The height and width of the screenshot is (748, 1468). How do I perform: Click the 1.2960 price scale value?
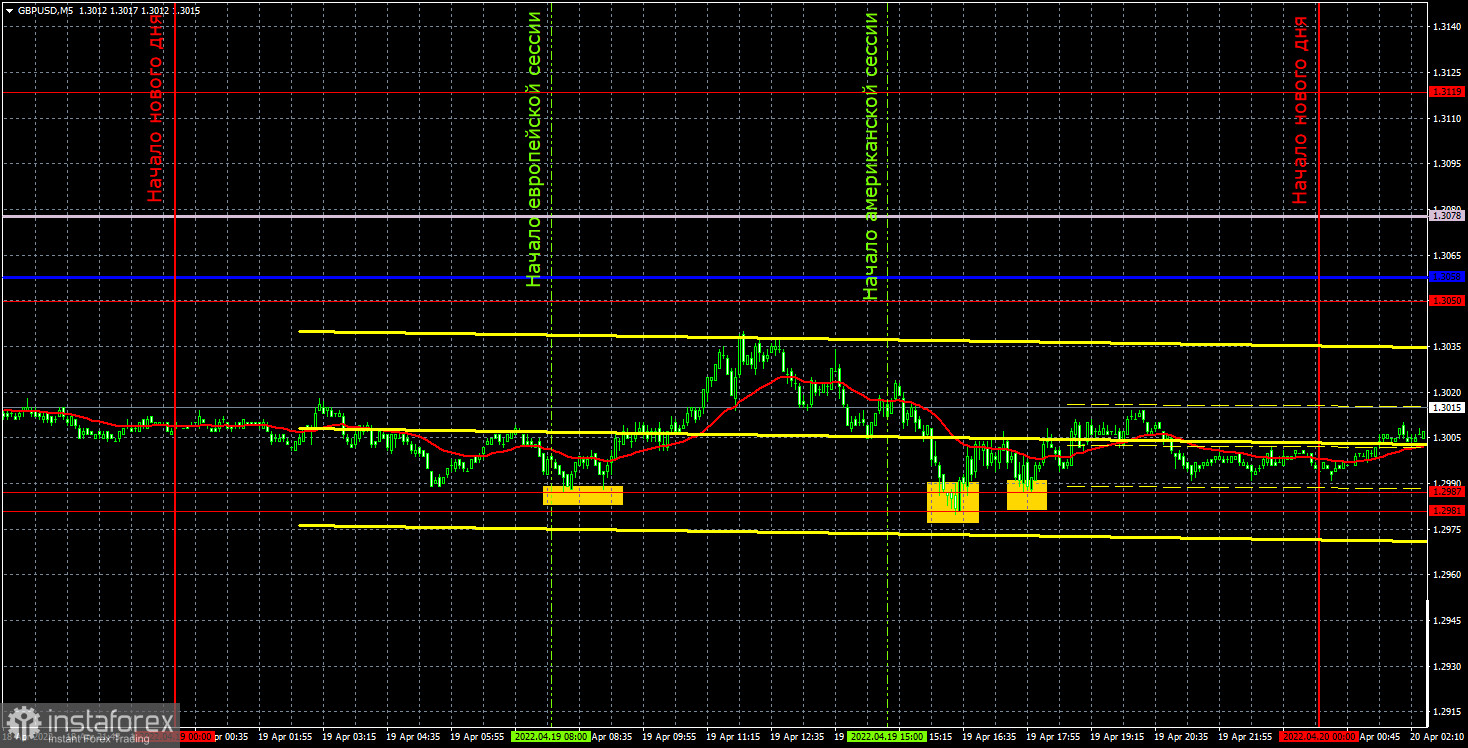click(1446, 574)
